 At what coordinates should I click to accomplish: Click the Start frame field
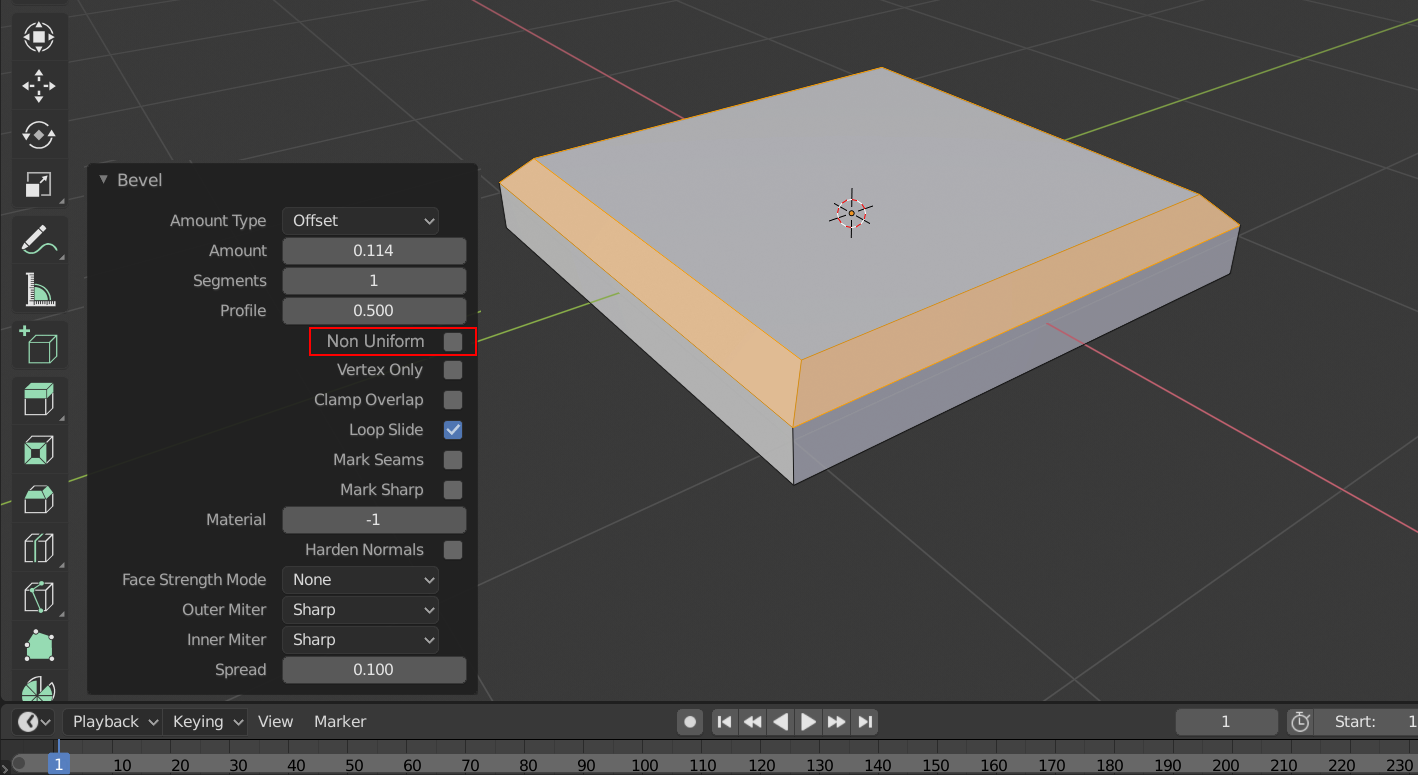coord(1368,721)
